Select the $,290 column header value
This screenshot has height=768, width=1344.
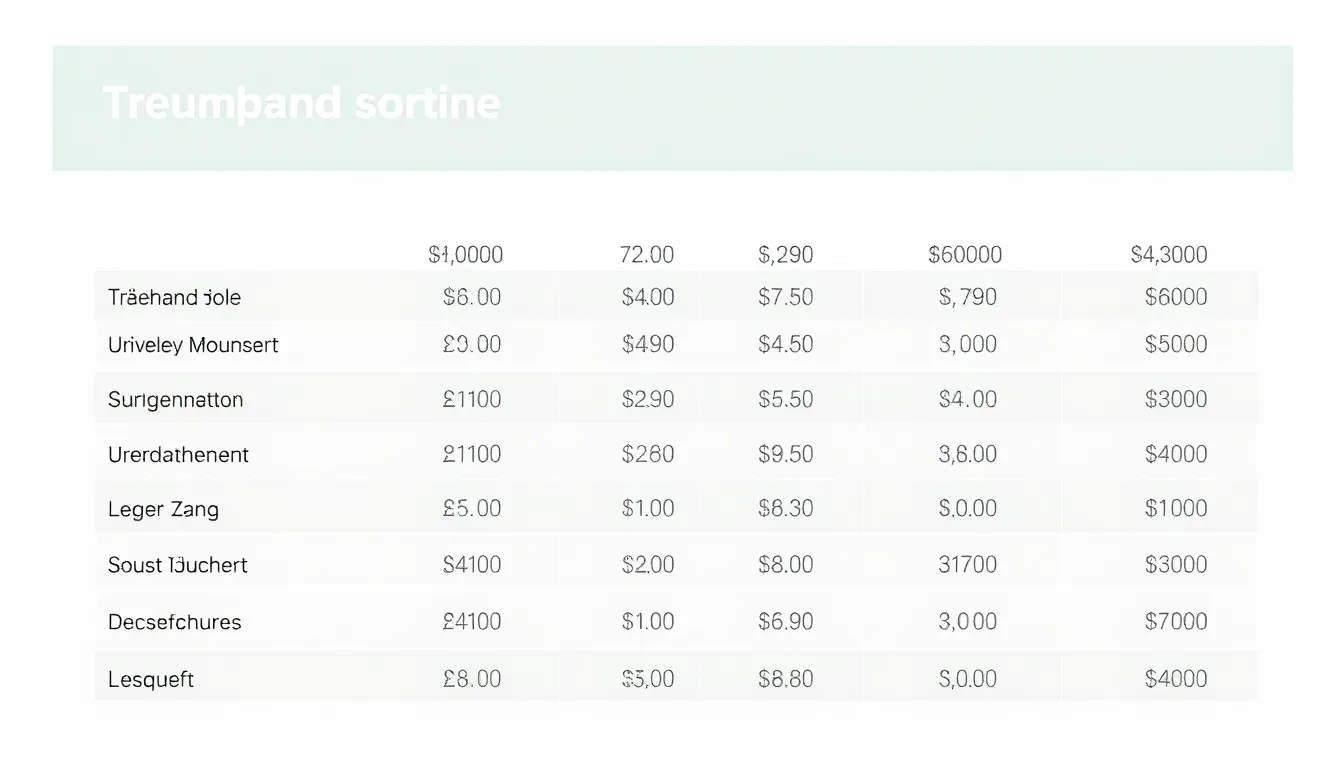click(786, 254)
